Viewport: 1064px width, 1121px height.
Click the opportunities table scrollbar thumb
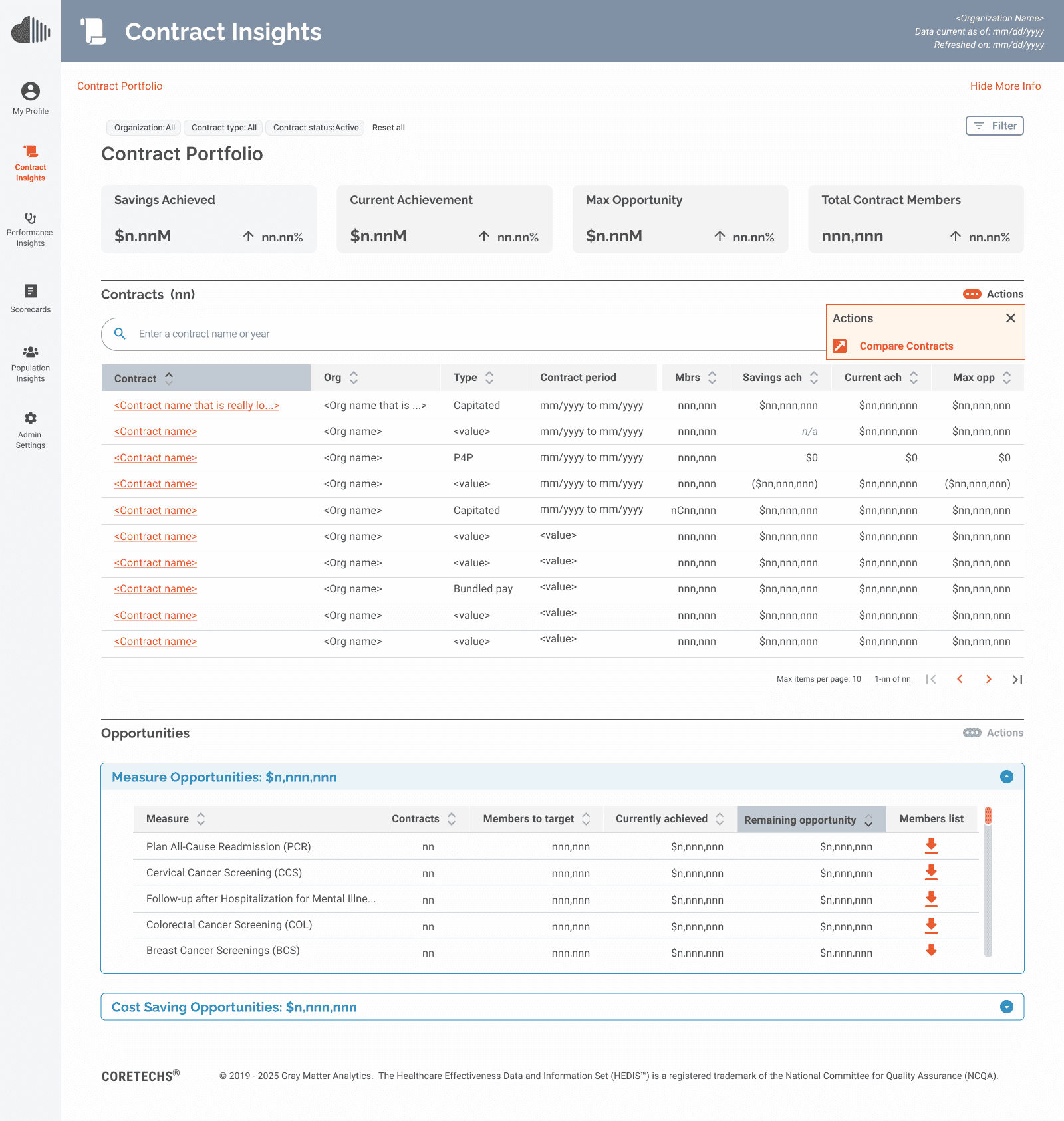click(988, 815)
